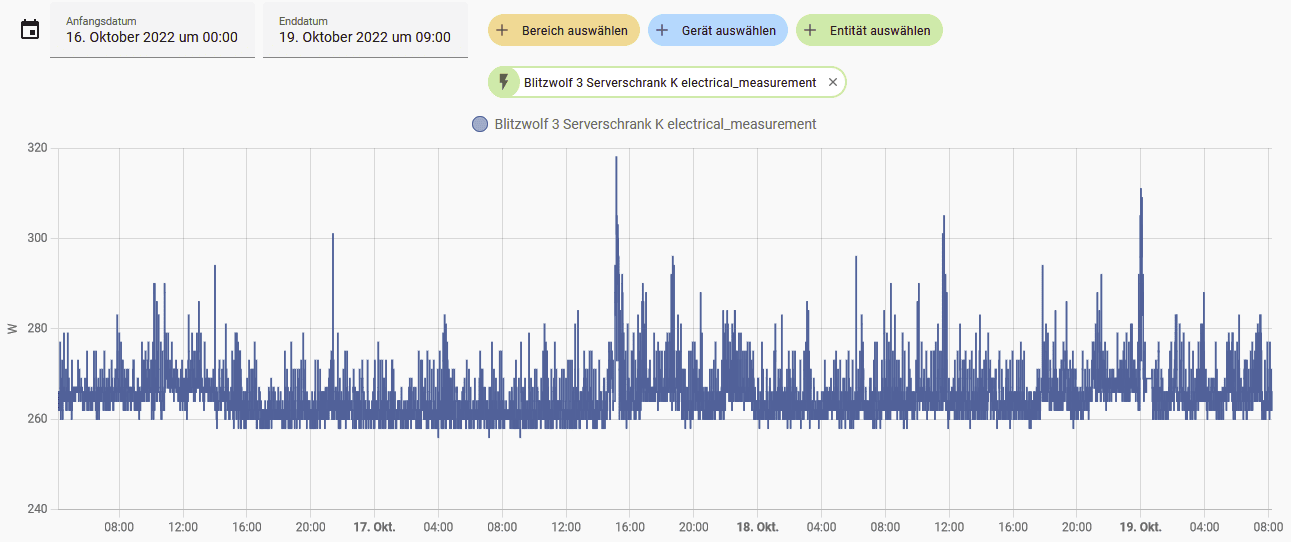This screenshot has height=542, width=1291.
Task: Click the lightning bolt icon on the entity chip
Action: tap(504, 82)
